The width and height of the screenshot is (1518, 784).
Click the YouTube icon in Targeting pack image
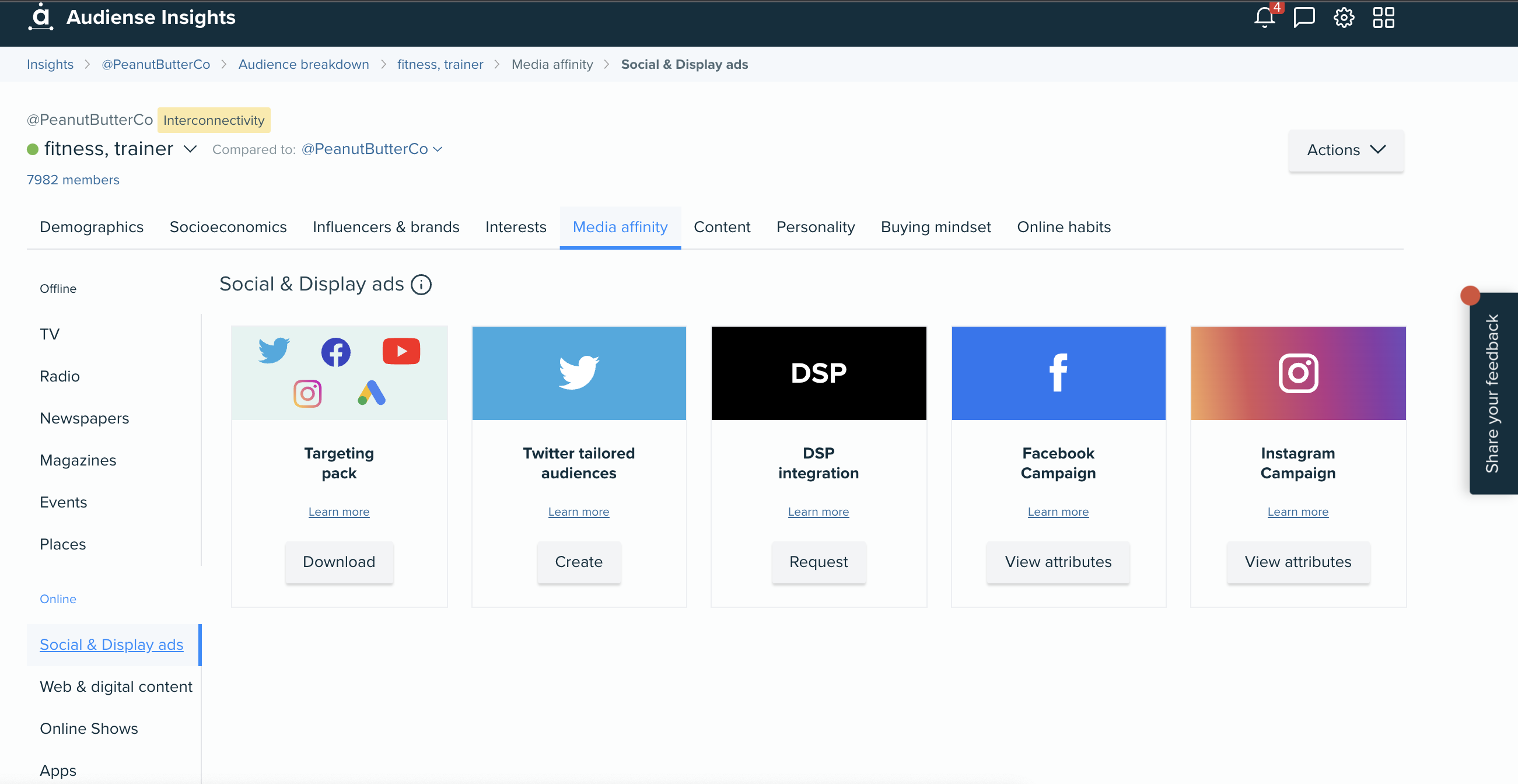click(x=401, y=351)
